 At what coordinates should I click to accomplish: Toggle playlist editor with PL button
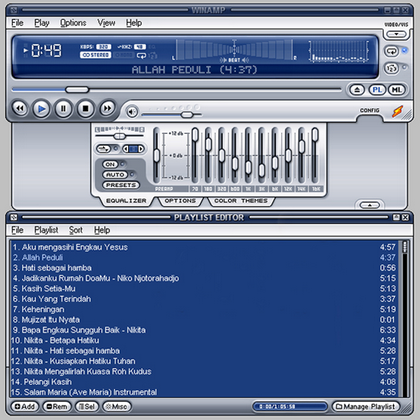[377, 90]
